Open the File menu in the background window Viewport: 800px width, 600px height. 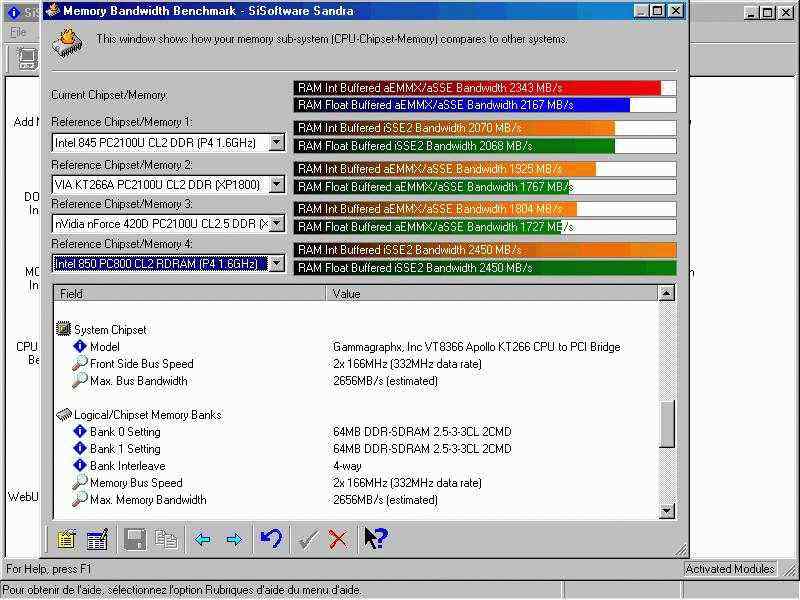(x=18, y=32)
